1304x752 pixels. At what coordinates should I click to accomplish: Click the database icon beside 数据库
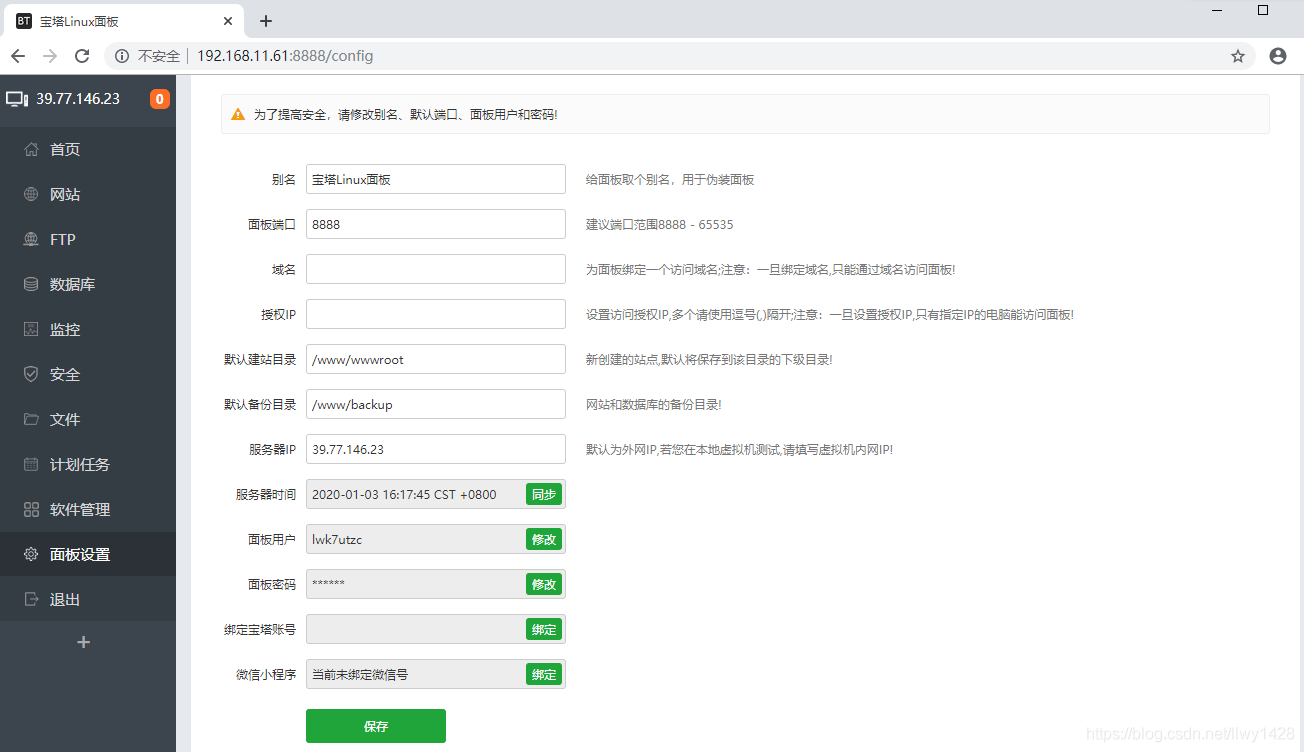[x=31, y=284]
